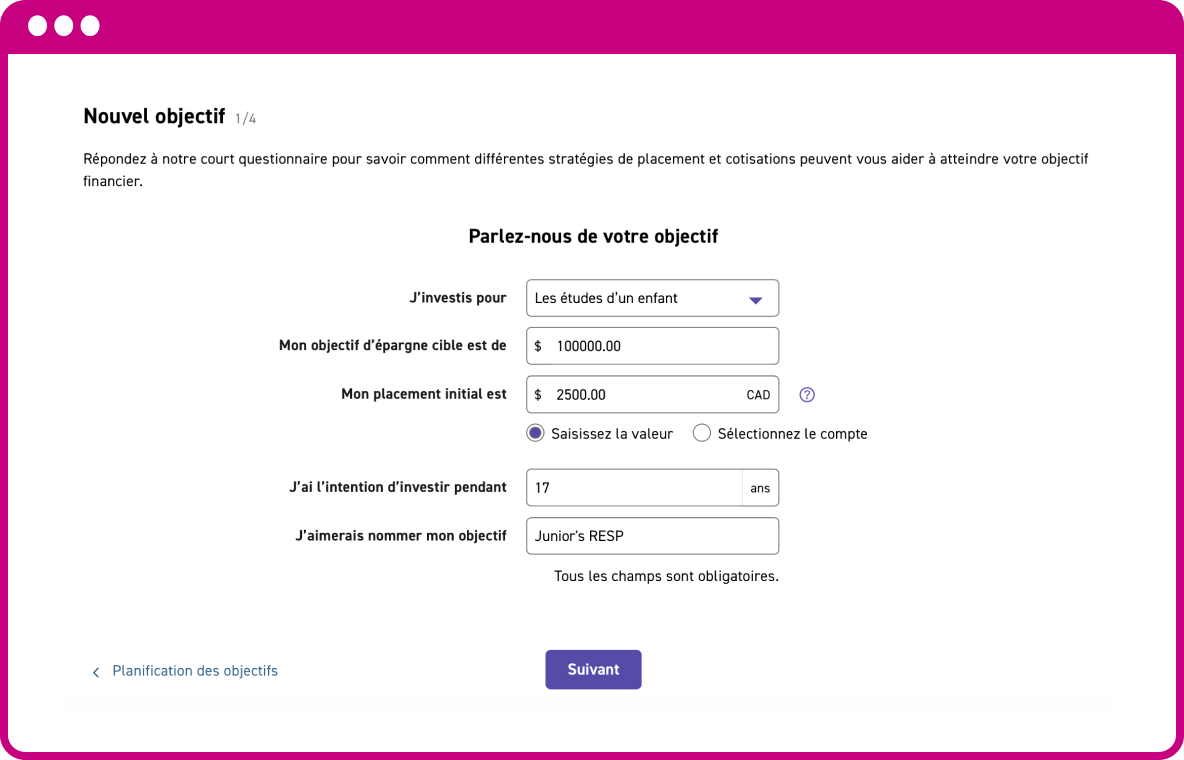Viewport: 1184px width, 760px height.
Task: Click the dollar sign in savings target field
Action: 538,346
